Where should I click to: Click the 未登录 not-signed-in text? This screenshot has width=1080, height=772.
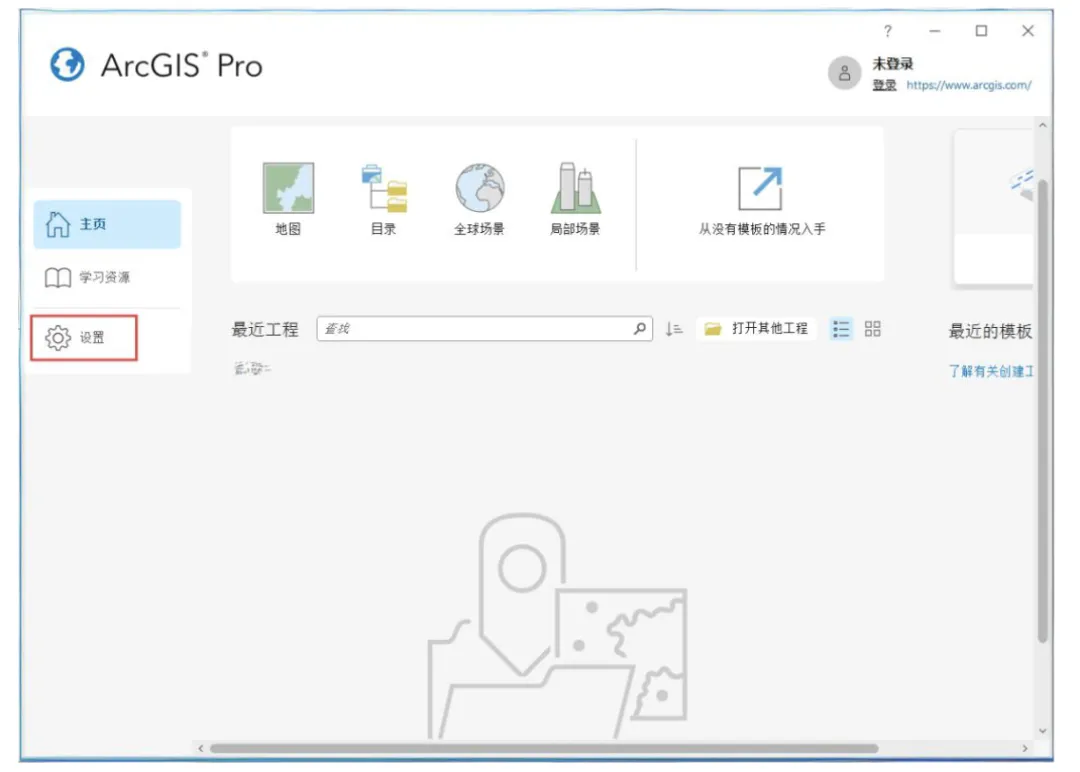(x=893, y=64)
